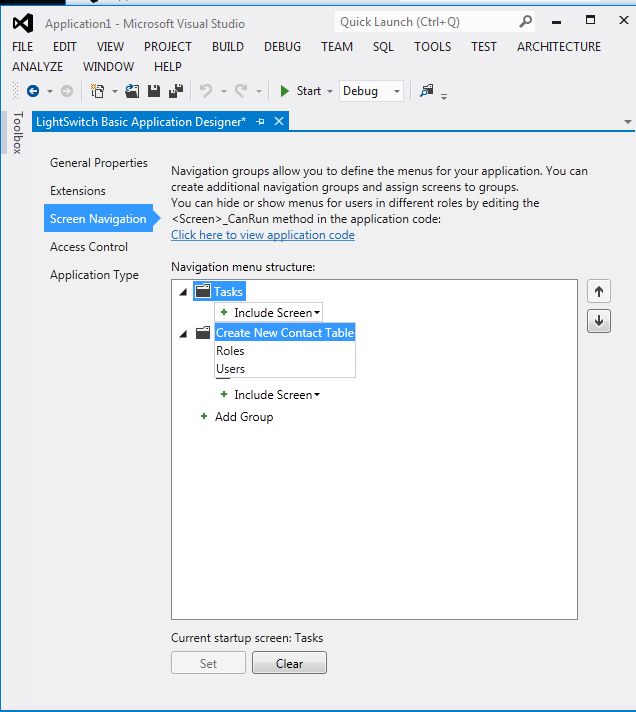Open the BUILD menu
Screen dimensions: 636x712
point(227,47)
